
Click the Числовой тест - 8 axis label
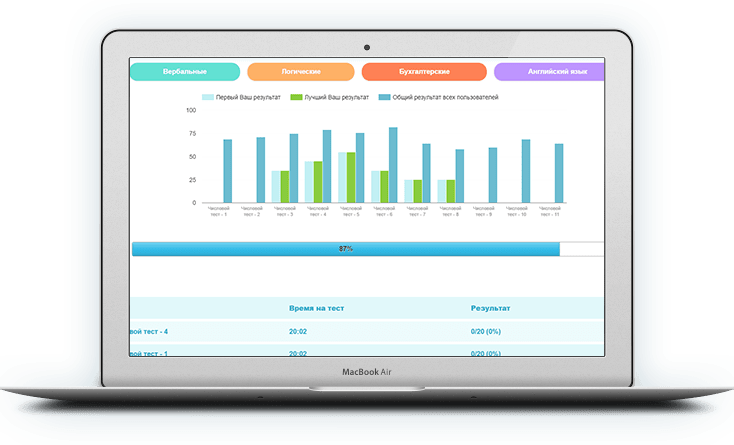450,211
